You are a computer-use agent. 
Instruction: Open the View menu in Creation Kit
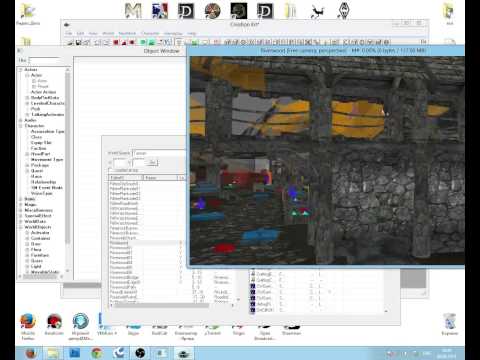coord(93,33)
